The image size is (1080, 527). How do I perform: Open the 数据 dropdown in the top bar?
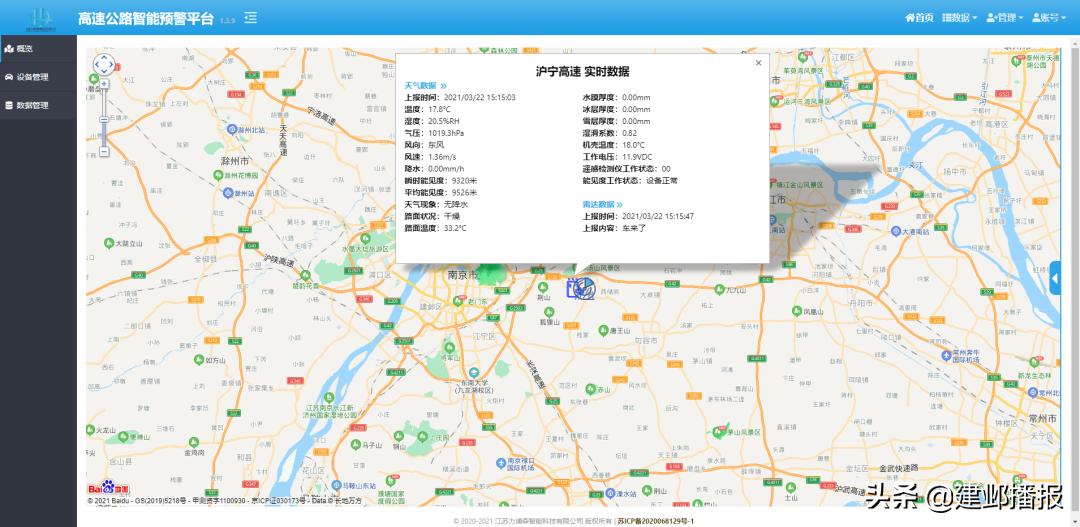(959, 17)
